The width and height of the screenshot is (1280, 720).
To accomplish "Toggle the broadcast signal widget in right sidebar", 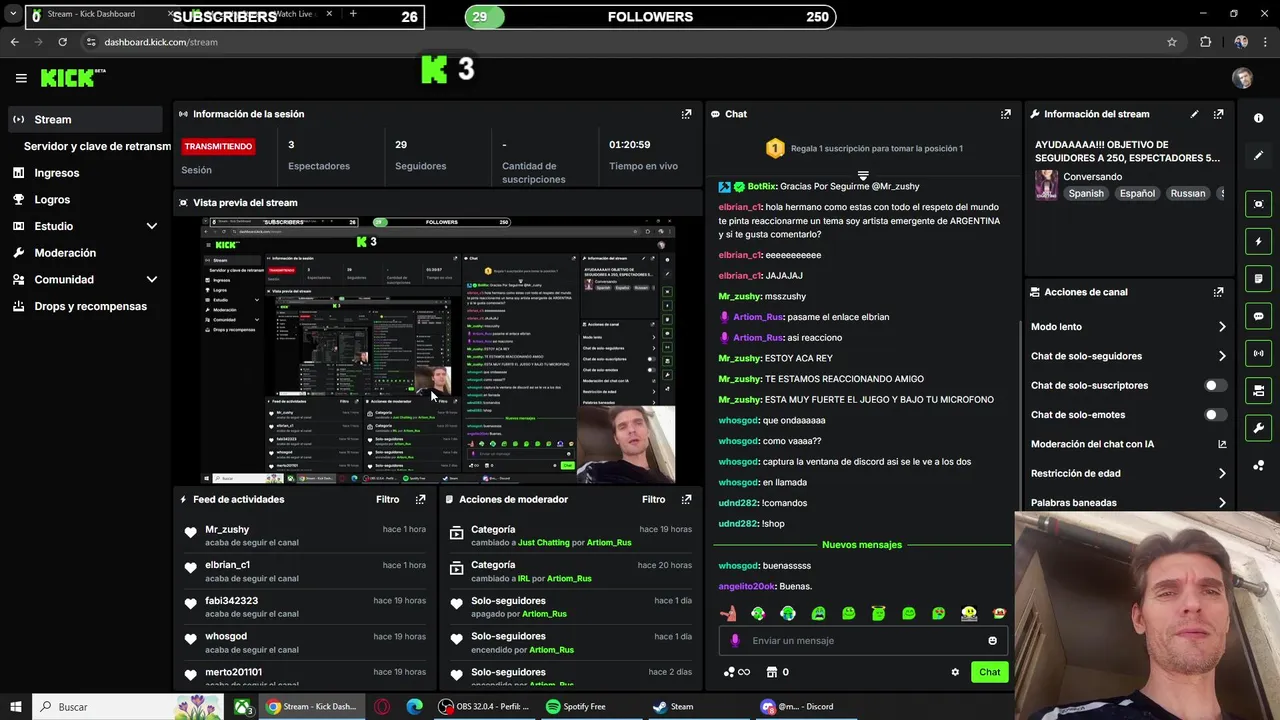I will (1258, 353).
